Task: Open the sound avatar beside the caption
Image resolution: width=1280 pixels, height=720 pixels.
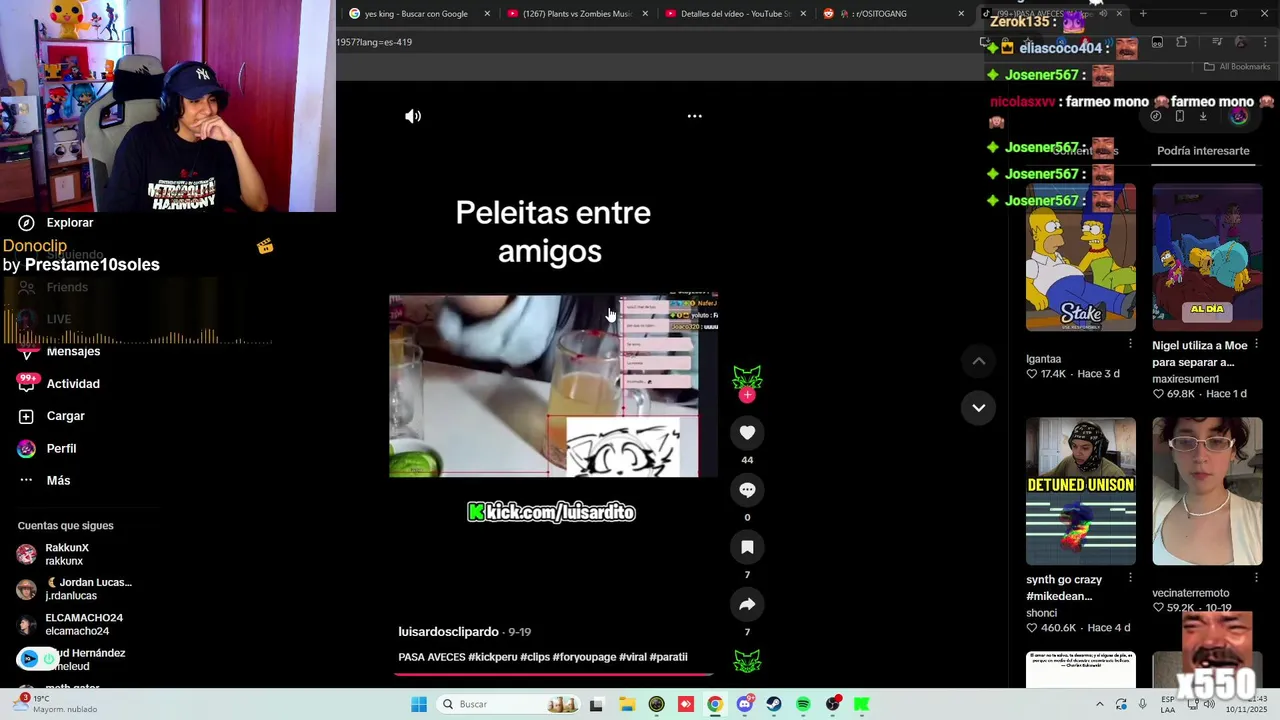Action: tap(747, 661)
